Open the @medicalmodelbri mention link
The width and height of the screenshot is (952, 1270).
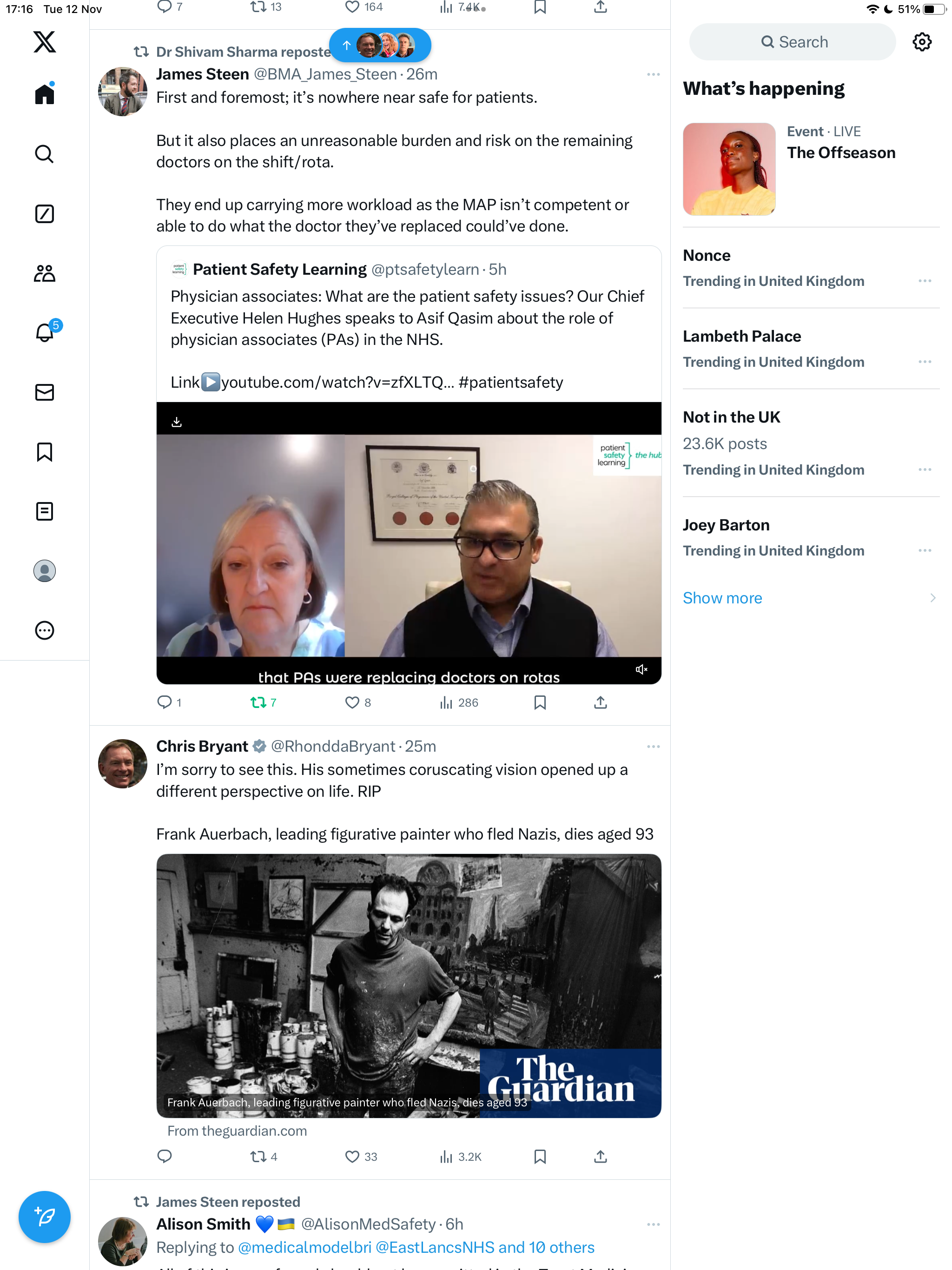click(x=304, y=1247)
